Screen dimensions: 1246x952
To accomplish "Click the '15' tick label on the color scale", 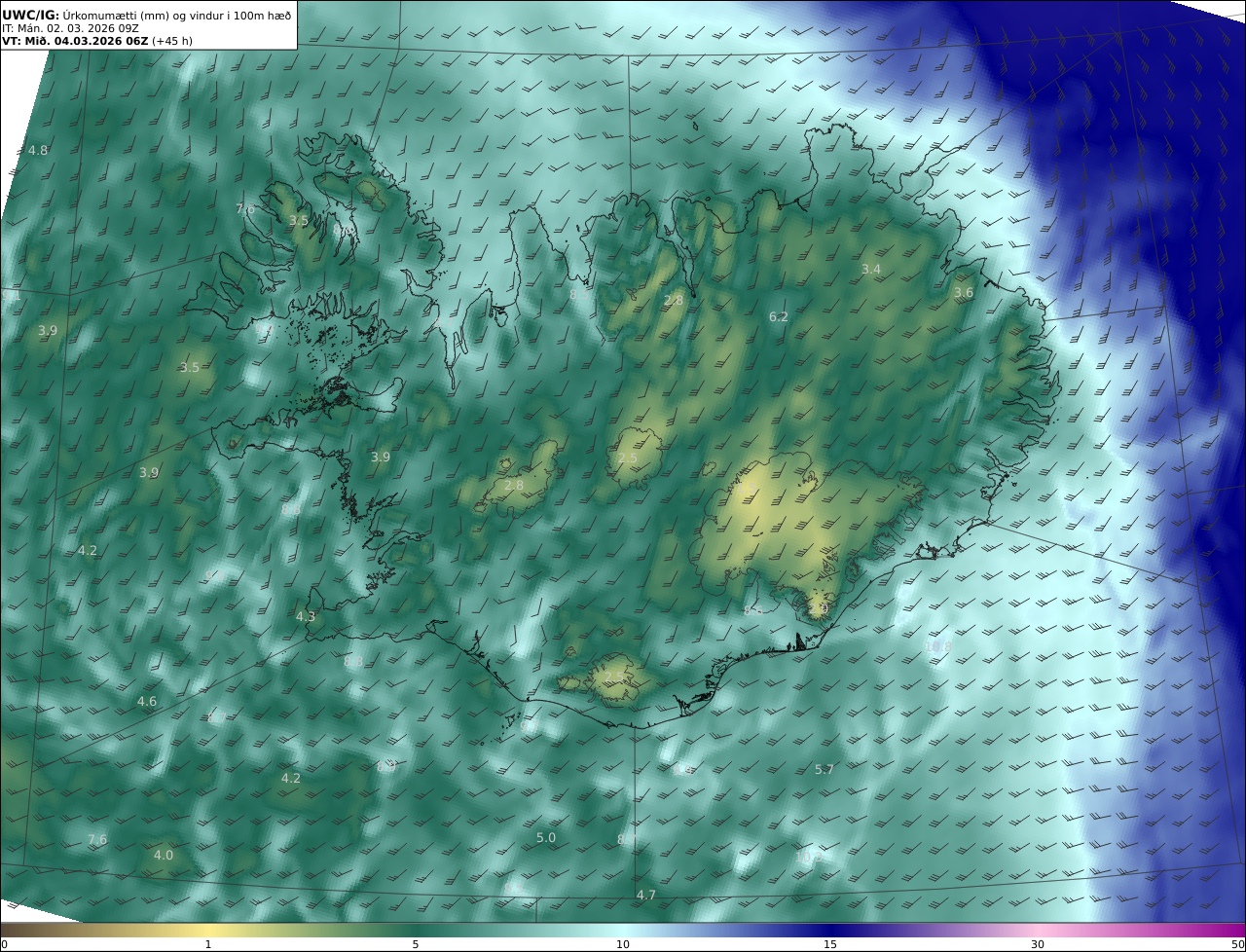I will 830,944.
